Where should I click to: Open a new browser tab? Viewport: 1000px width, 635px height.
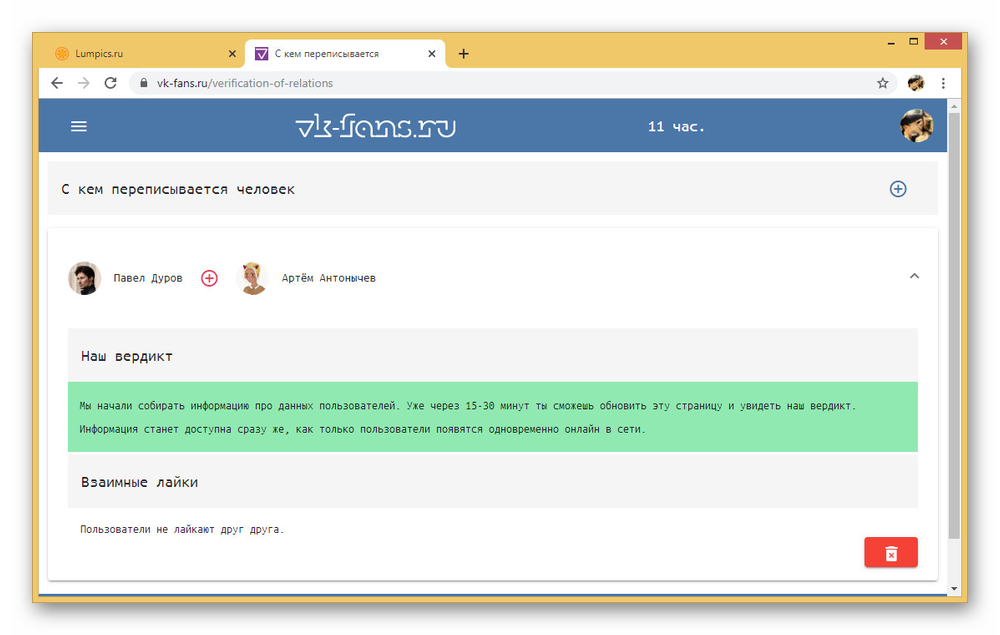pyautogui.click(x=464, y=54)
